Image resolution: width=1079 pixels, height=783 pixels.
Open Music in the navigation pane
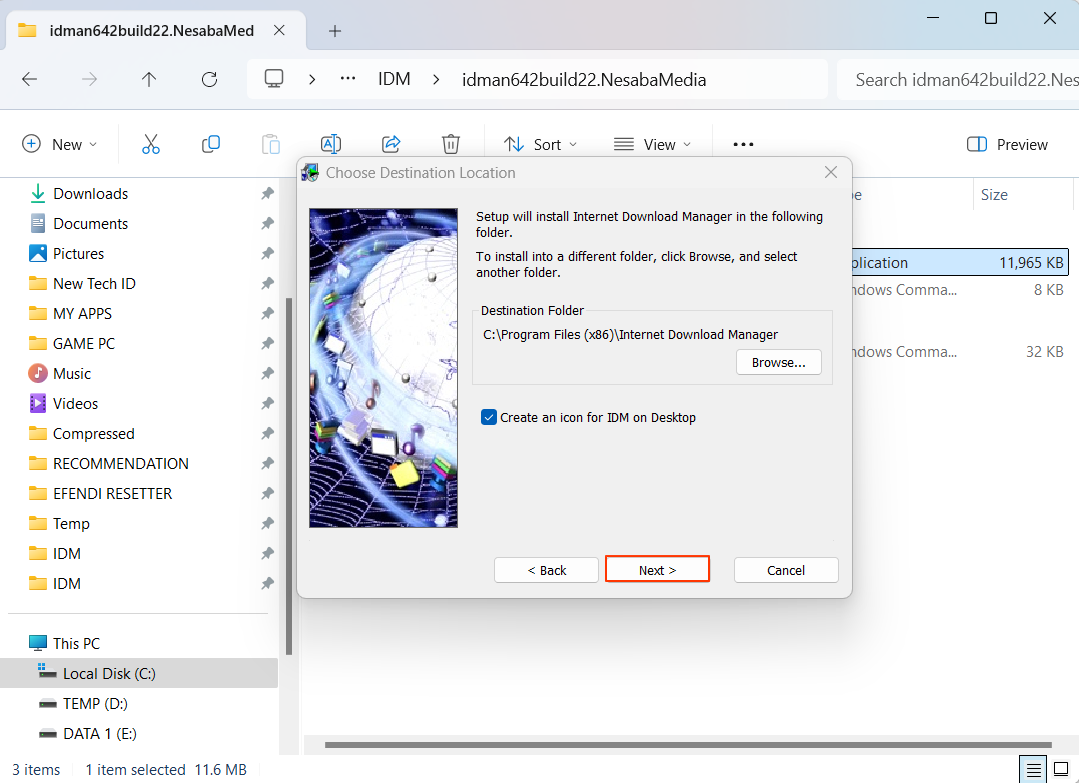(x=72, y=374)
